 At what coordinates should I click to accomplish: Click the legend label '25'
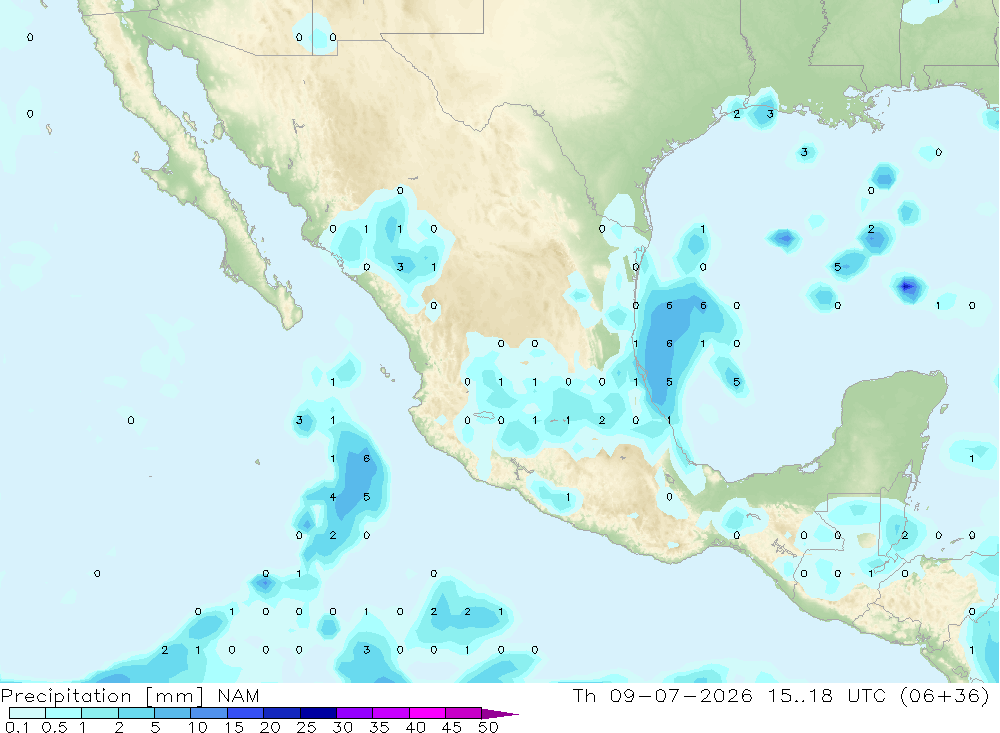(x=307, y=727)
